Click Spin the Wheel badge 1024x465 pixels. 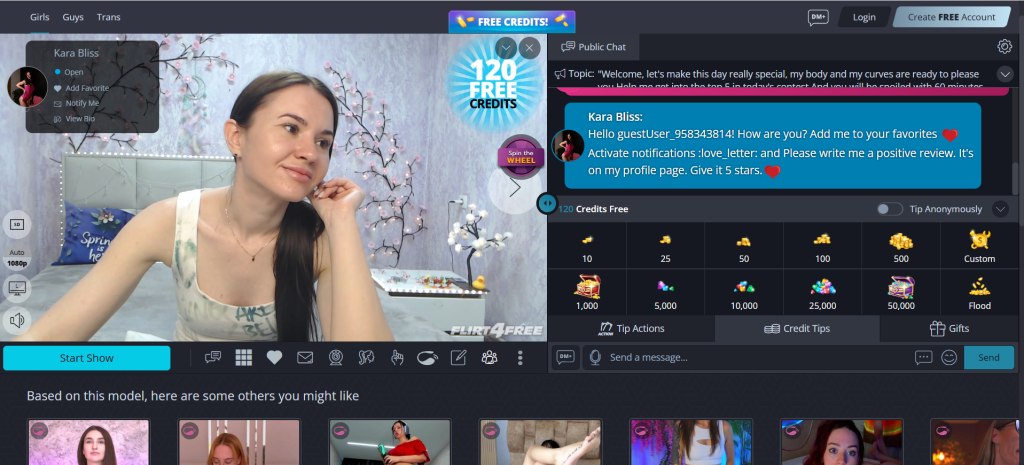coord(521,157)
